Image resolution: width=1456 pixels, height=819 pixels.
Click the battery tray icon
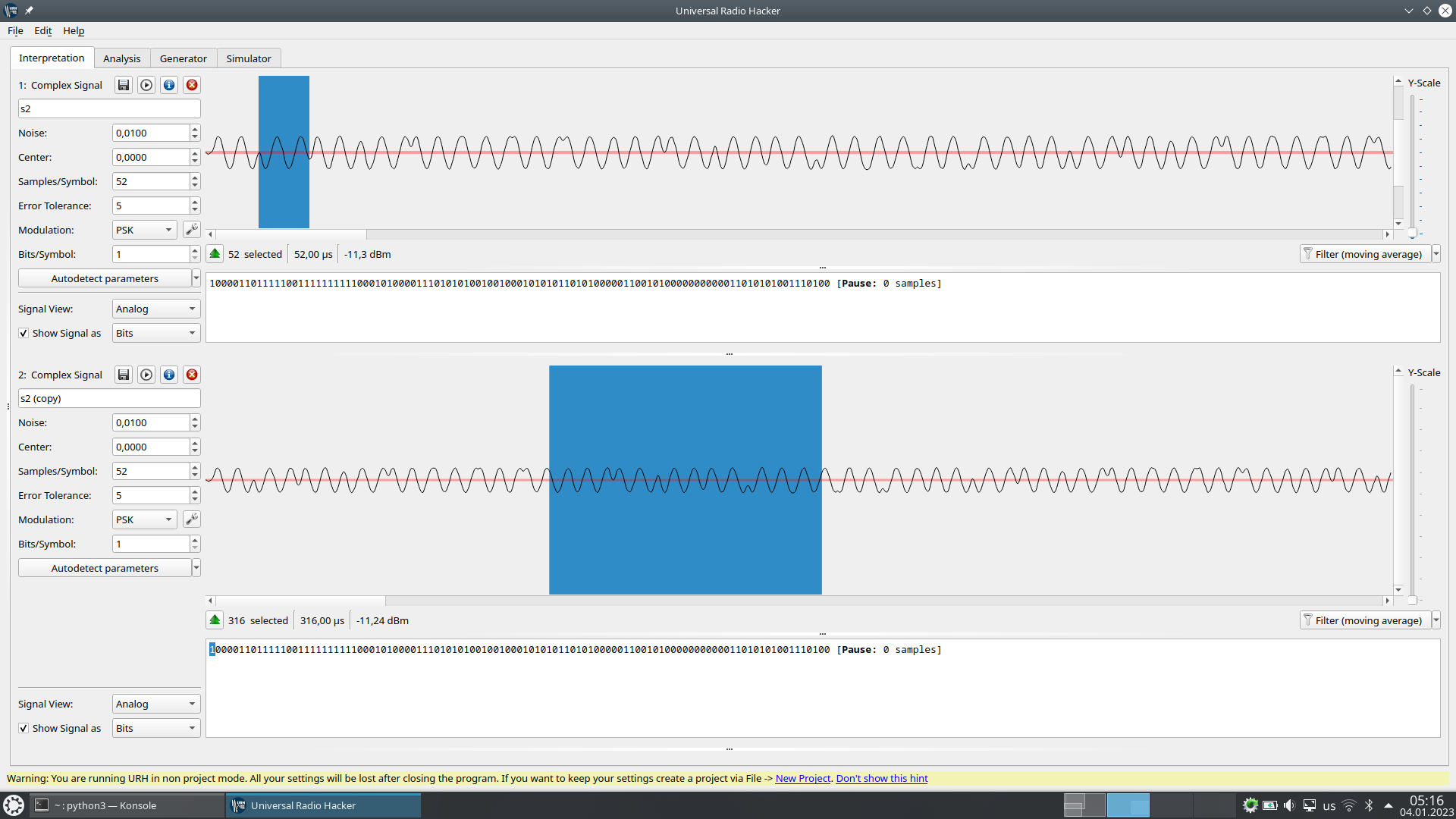point(1269,805)
